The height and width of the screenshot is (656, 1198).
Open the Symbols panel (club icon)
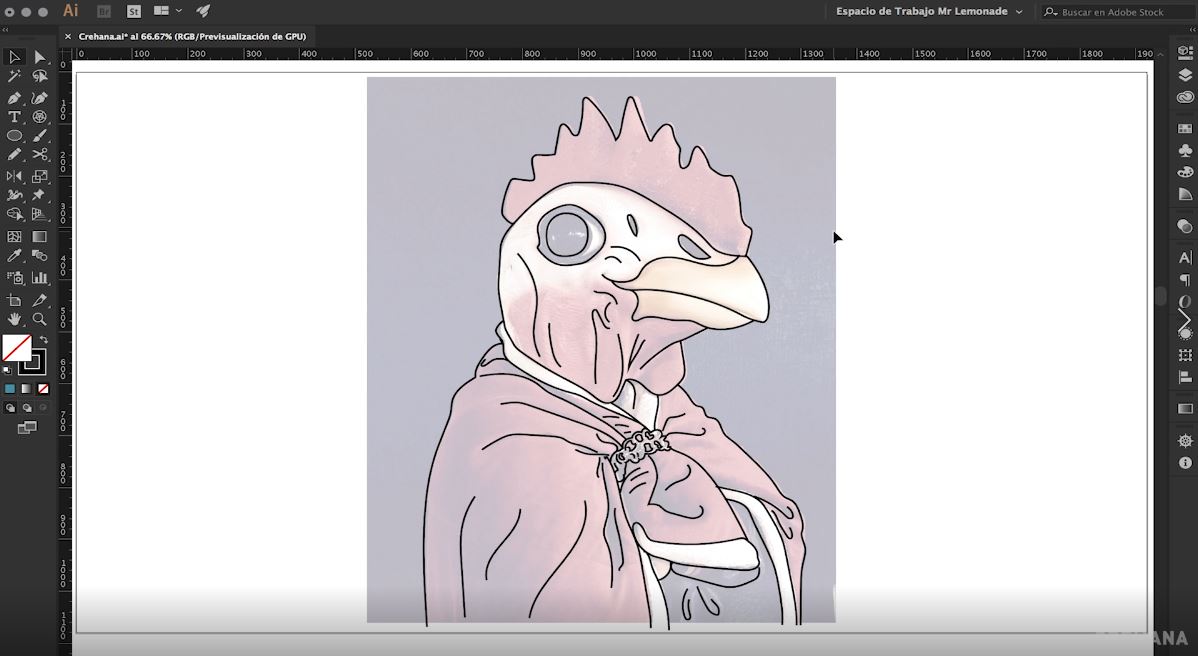tap(1185, 150)
